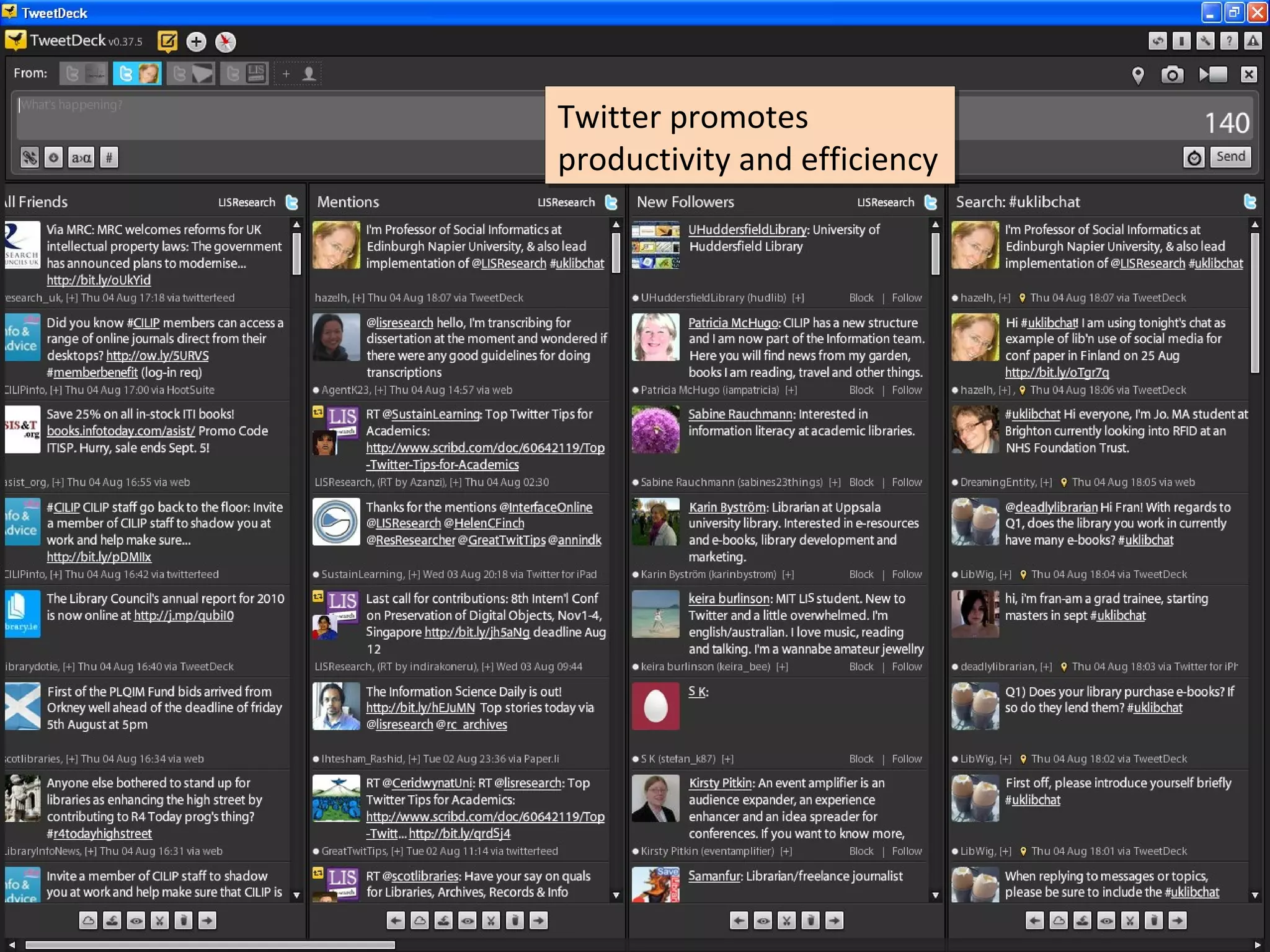Viewport: 1270px width, 952px height.
Task: Click the download arrow icon beside link tool
Action: click(53, 157)
